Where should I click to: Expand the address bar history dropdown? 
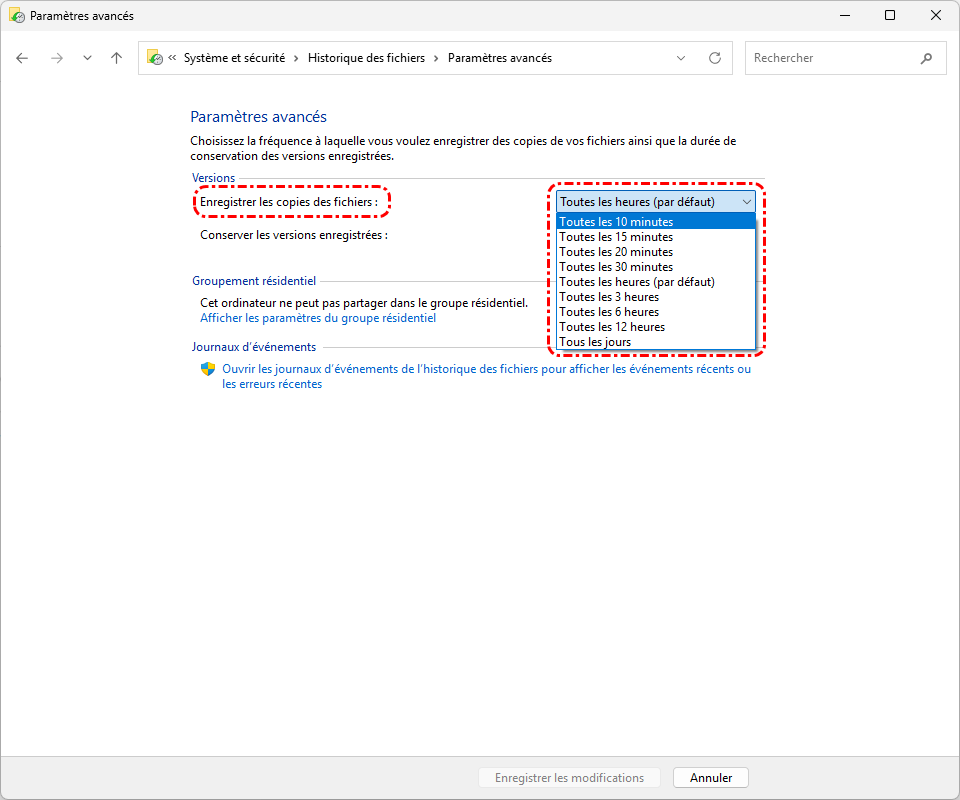point(681,58)
